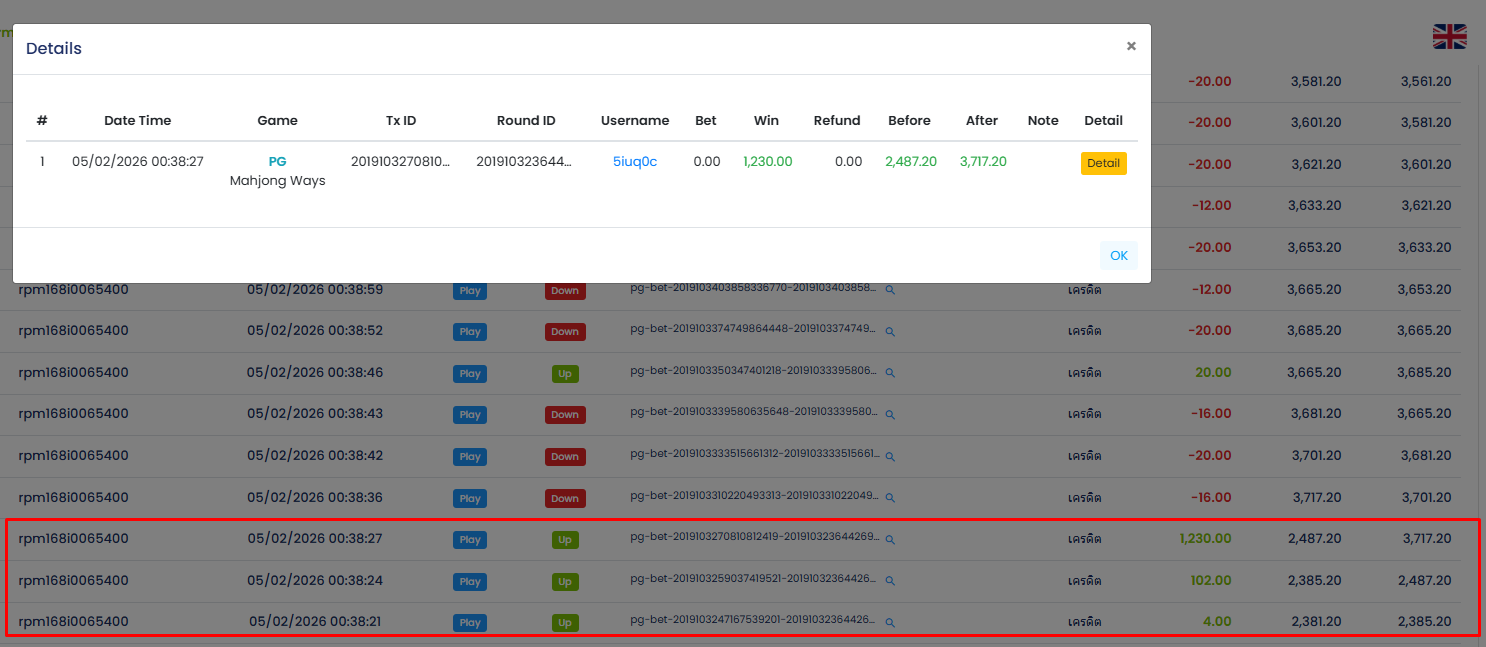Viewport: 1486px width, 647px height.
Task: Click magnifier icon for the 1,230.00 win row
Action: point(889,539)
